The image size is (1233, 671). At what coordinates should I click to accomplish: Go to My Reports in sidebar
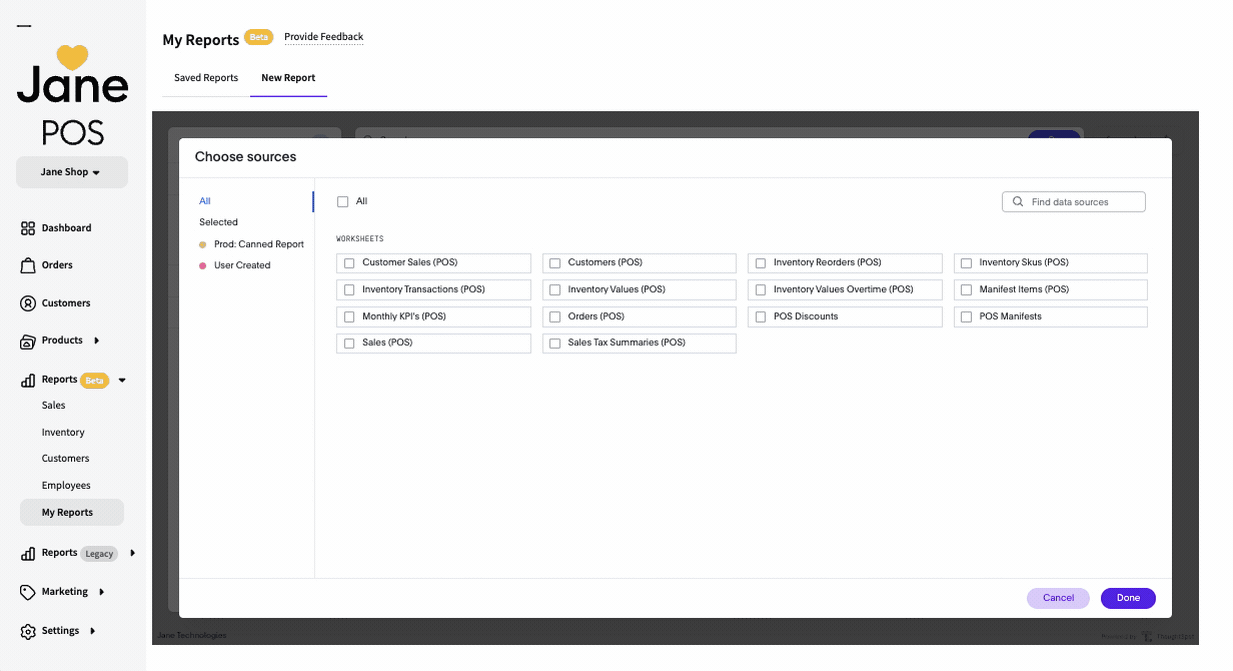tap(72, 512)
